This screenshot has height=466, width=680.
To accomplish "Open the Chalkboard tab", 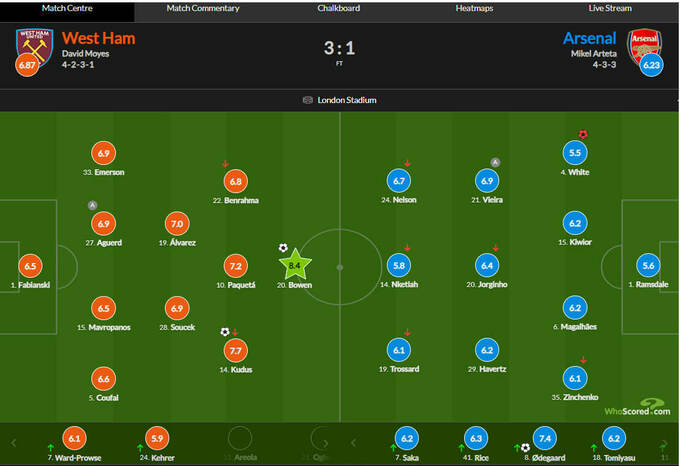I will [339, 8].
